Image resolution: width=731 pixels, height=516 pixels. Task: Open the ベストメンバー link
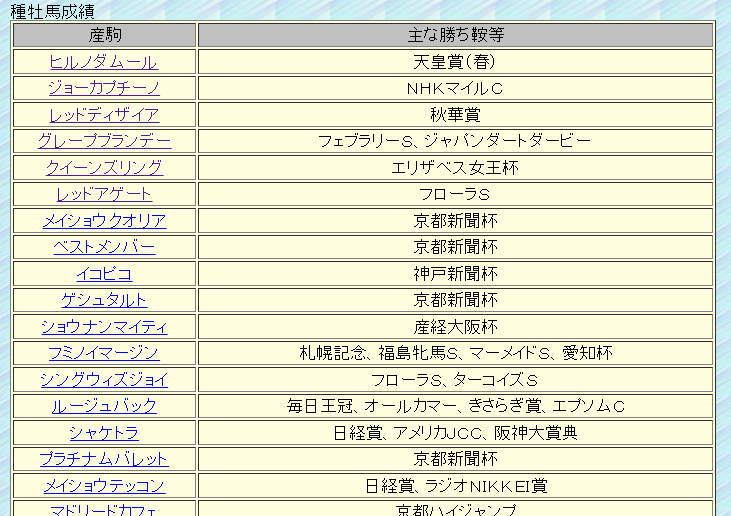coord(104,247)
